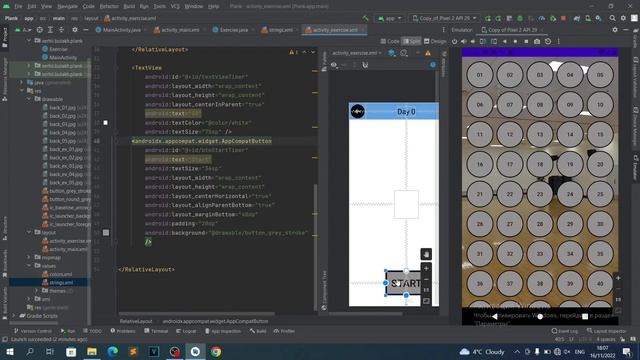Click the design surface warning triangle icon
Viewport: 640px width, 360px height.
[428, 53]
